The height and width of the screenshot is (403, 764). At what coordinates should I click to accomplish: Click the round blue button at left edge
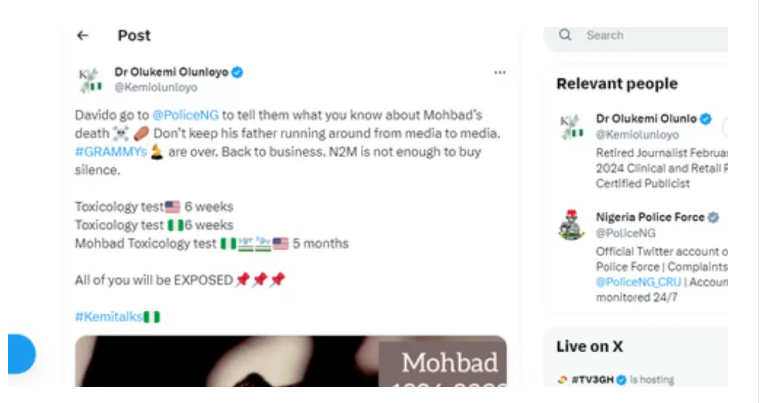[21, 354]
